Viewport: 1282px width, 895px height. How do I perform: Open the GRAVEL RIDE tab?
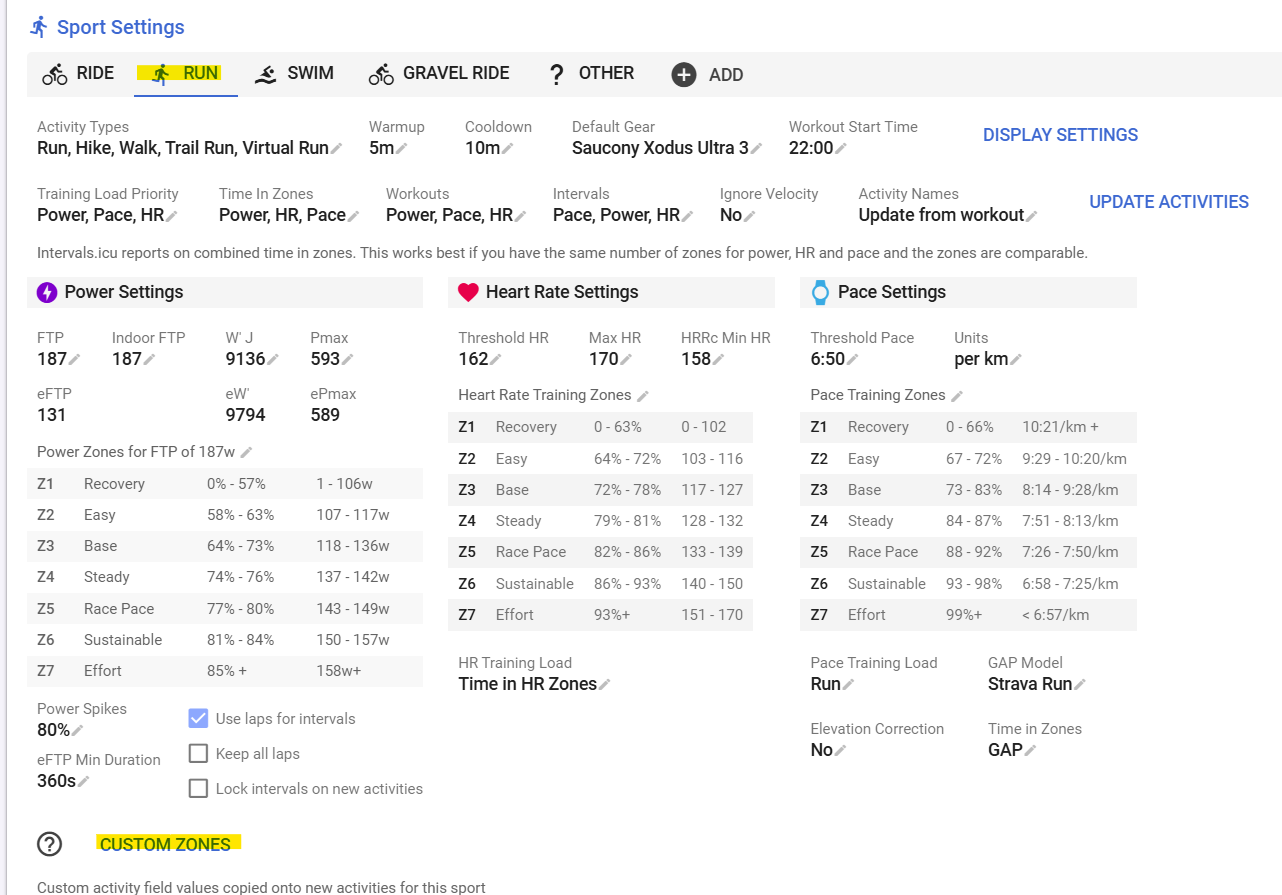439,73
